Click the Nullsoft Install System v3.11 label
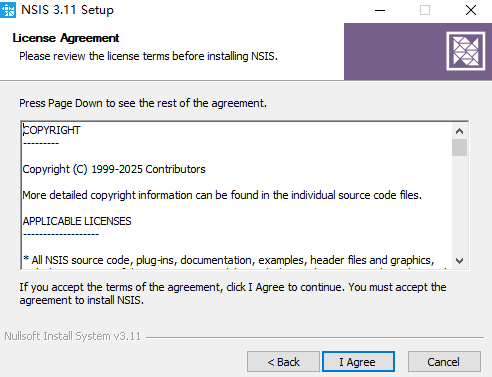492x377 pixels. (x=72, y=336)
